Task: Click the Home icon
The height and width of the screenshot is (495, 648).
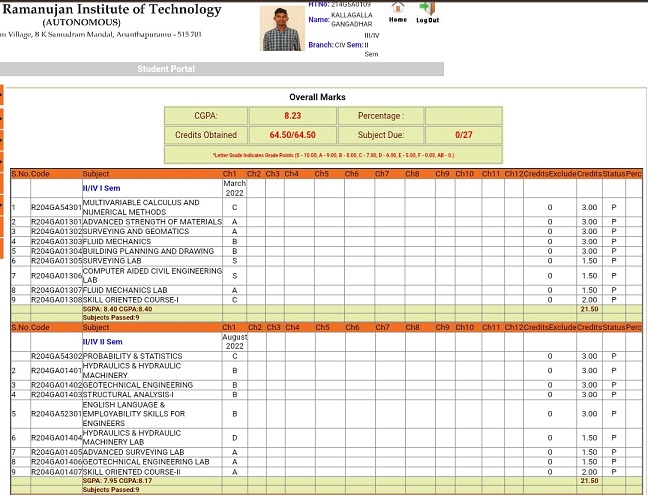Action: (x=398, y=7)
